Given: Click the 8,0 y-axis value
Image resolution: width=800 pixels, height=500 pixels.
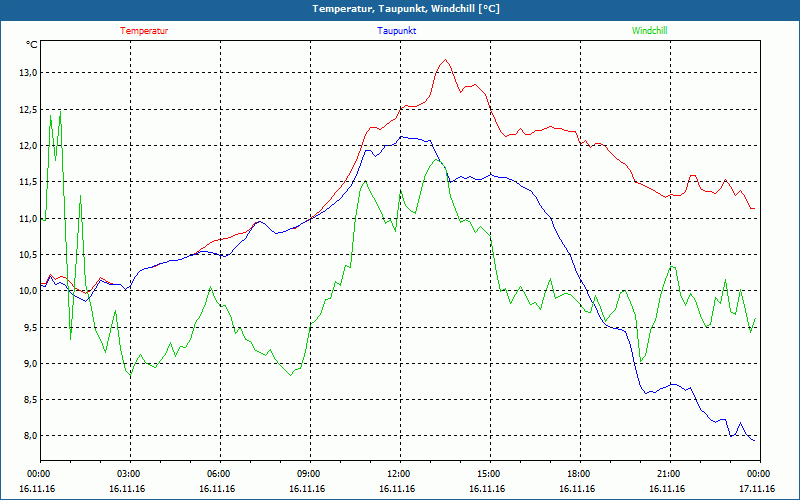Looking at the screenshot, I should (x=31, y=436).
